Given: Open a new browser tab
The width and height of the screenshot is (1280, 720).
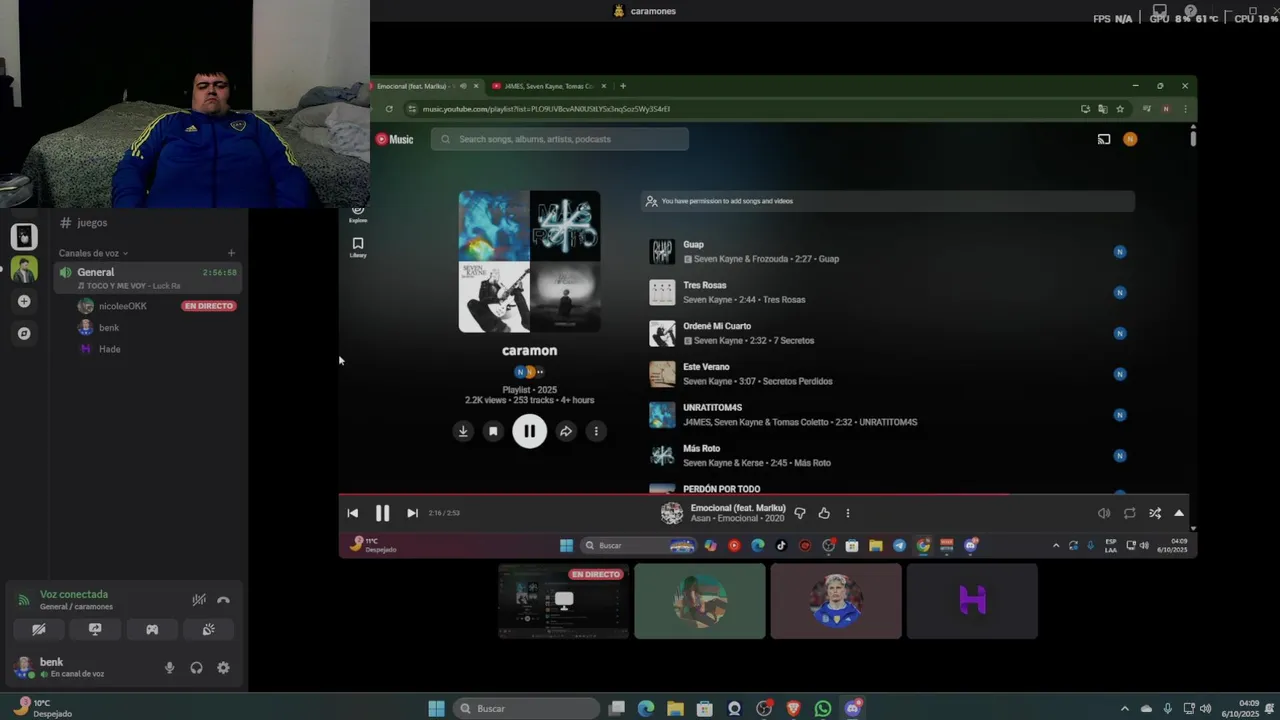Looking at the screenshot, I should [623, 86].
